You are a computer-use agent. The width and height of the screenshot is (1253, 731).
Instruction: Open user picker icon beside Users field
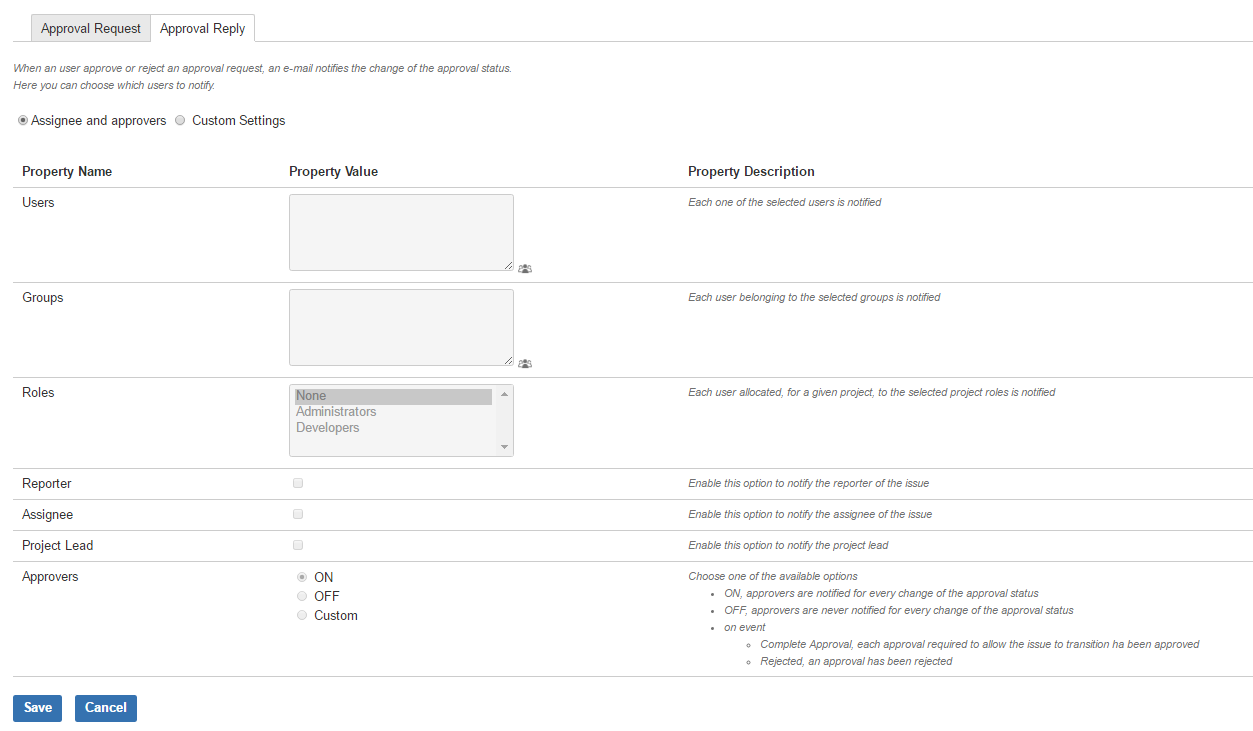525,269
